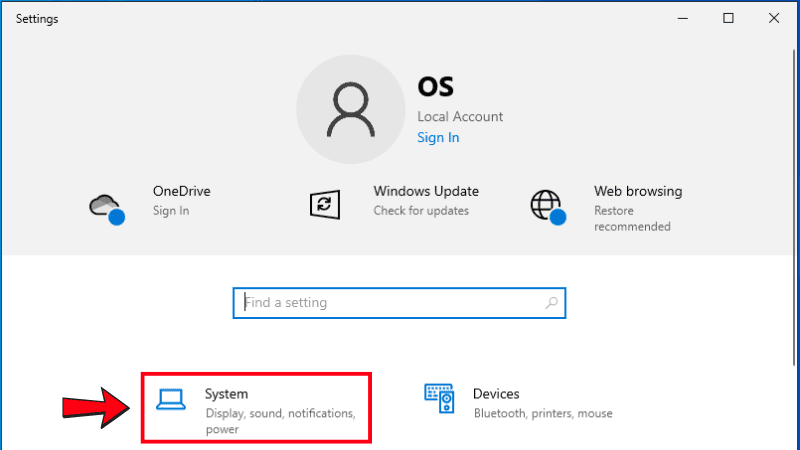Click the Check for updates text
Screen dimensions: 800x450
[x=421, y=211]
